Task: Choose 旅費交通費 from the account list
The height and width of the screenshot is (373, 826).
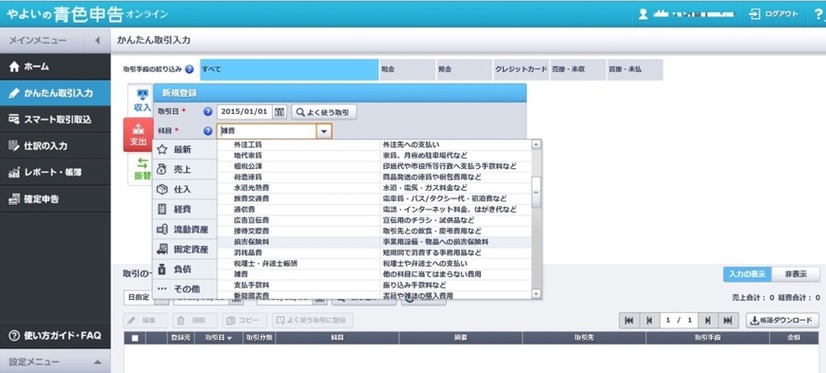Action: coord(374,199)
